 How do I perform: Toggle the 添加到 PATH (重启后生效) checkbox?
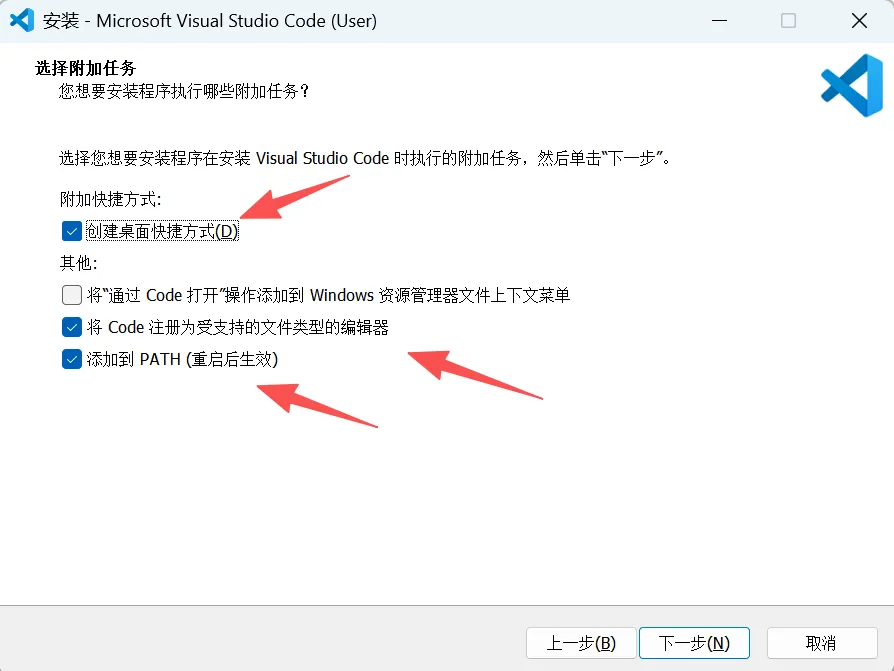click(x=71, y=359)
